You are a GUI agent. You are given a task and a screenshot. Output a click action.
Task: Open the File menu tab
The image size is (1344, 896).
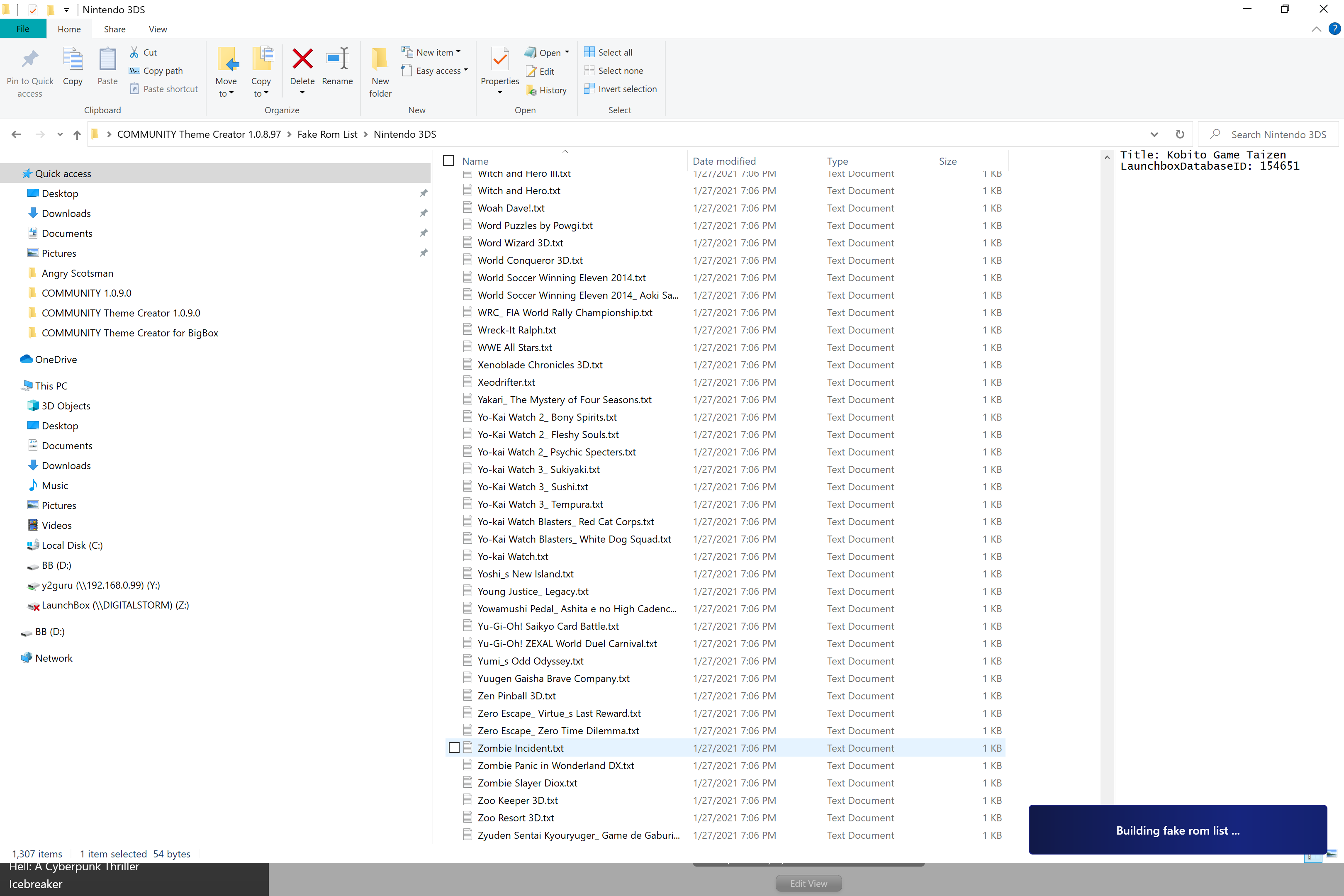[23, 29]
